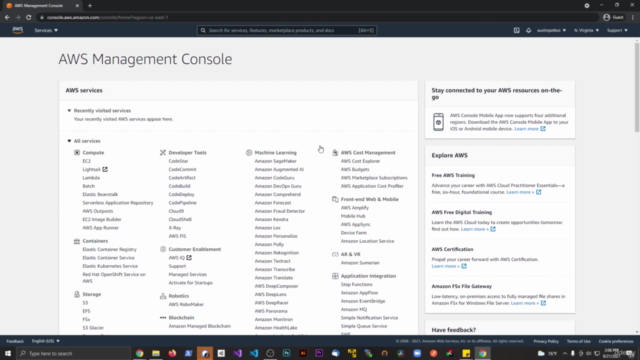Click the external link icon beside AWS IQ
640x360 pixels.
(x=189, y=258)
